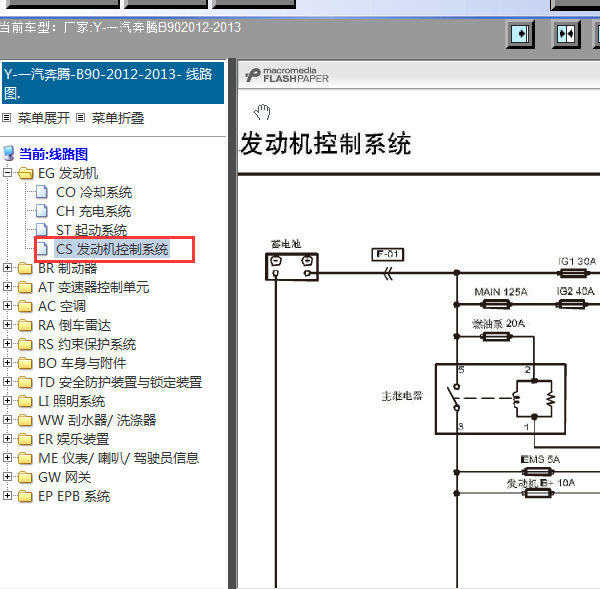Expand the AC 空调 node

[7, 305]
